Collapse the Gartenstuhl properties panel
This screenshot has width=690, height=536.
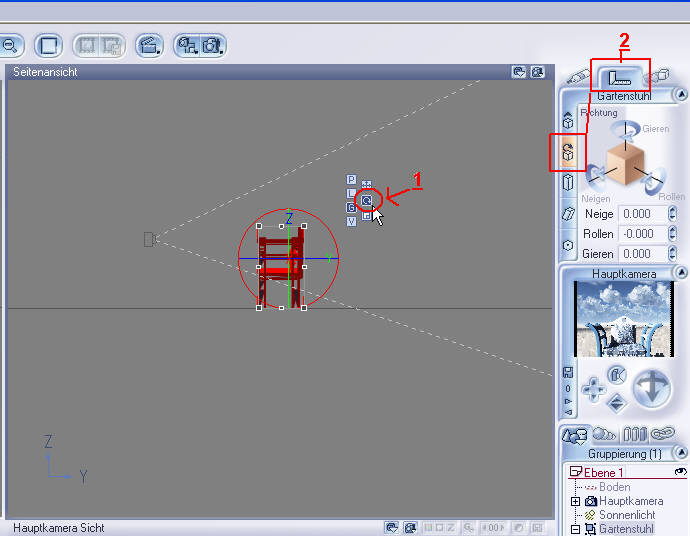[681, 95]
